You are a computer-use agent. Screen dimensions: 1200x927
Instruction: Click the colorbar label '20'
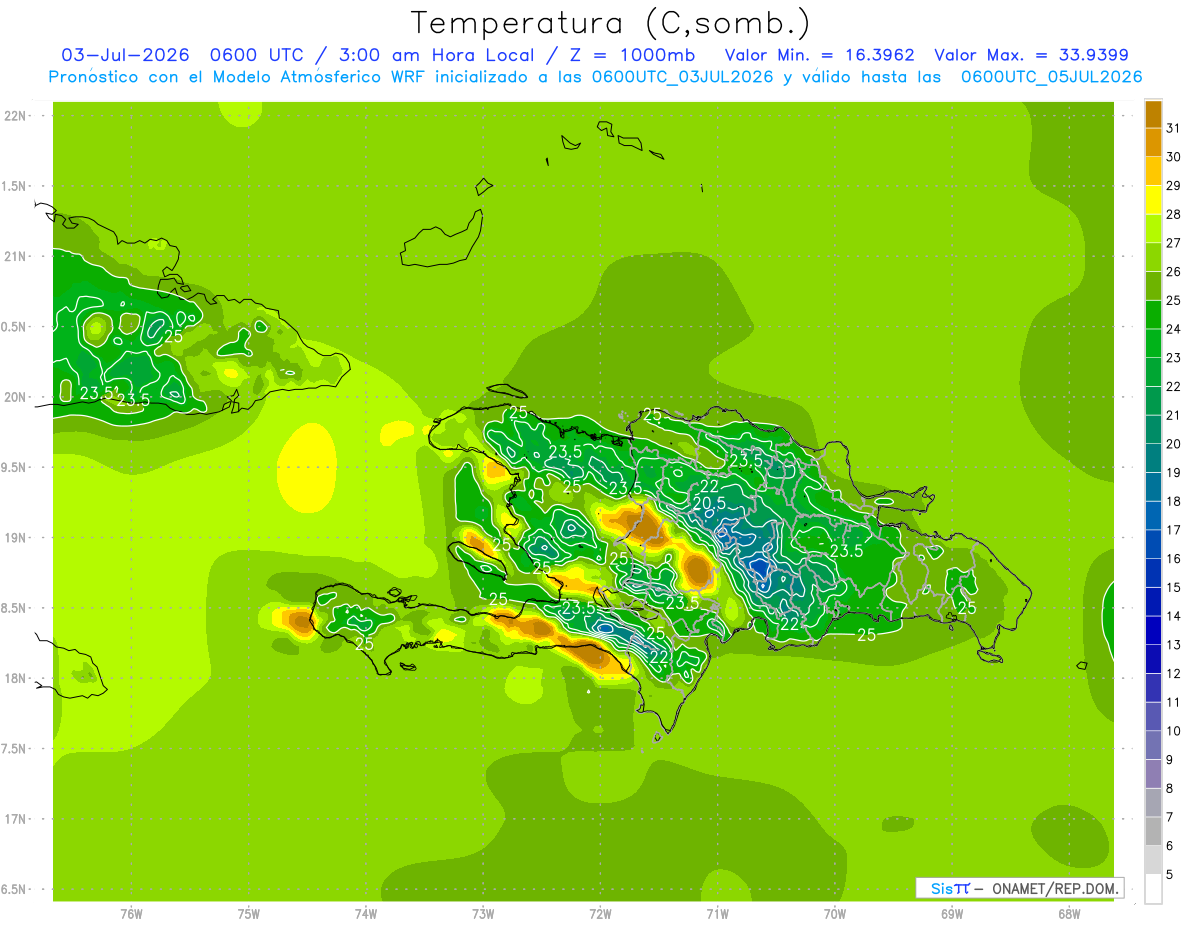1173,444
